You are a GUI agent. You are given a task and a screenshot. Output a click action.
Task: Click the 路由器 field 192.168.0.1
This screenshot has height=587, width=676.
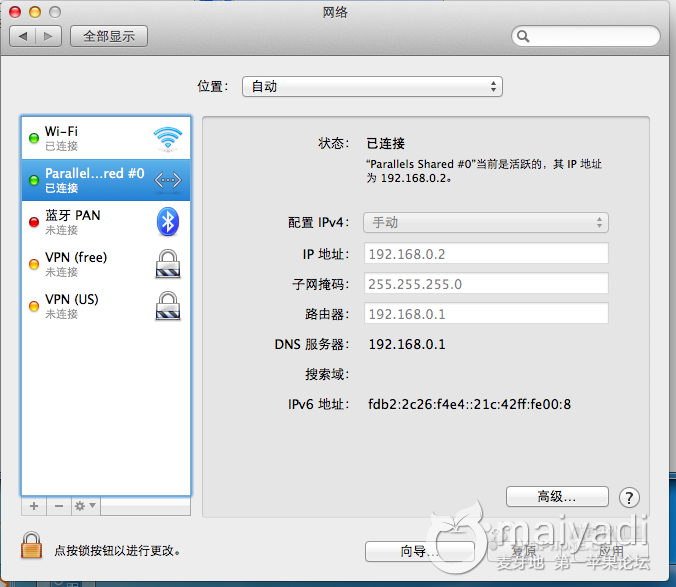(x=486, y=314)
